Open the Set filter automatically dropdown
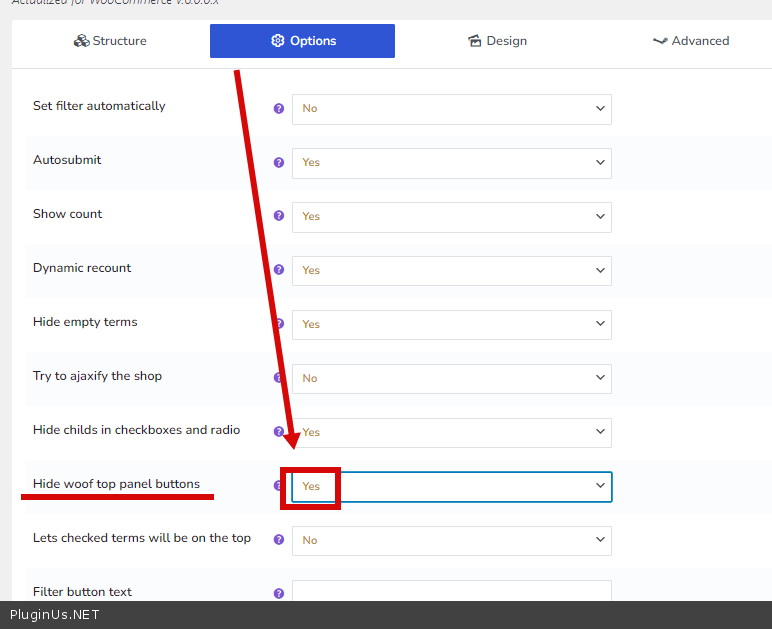The height and width of the screenshot is (629, 772). (451, 108)
